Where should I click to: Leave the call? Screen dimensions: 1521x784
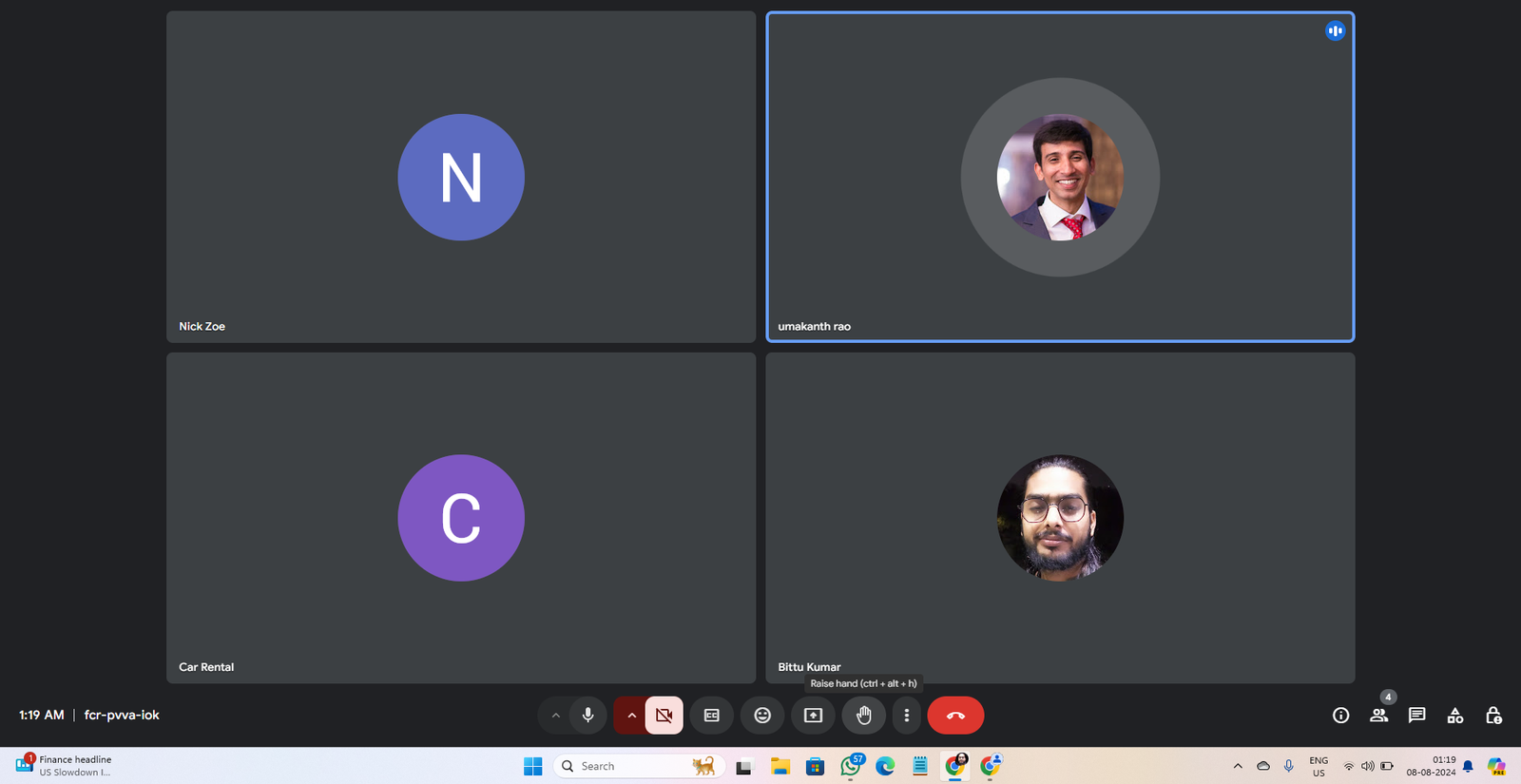click(955, 716)
